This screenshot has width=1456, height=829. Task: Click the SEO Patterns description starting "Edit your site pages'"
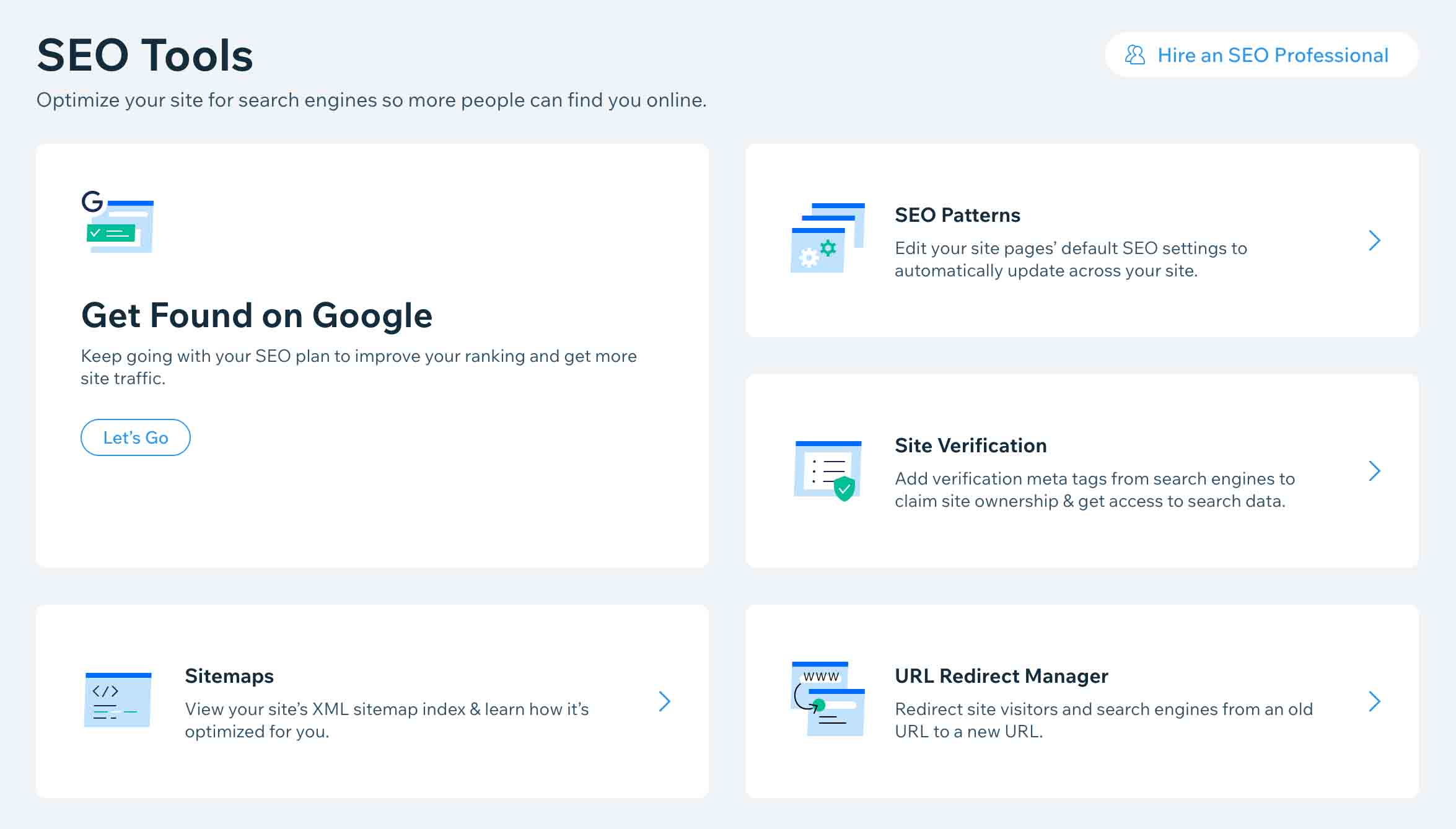[1071, 259]
